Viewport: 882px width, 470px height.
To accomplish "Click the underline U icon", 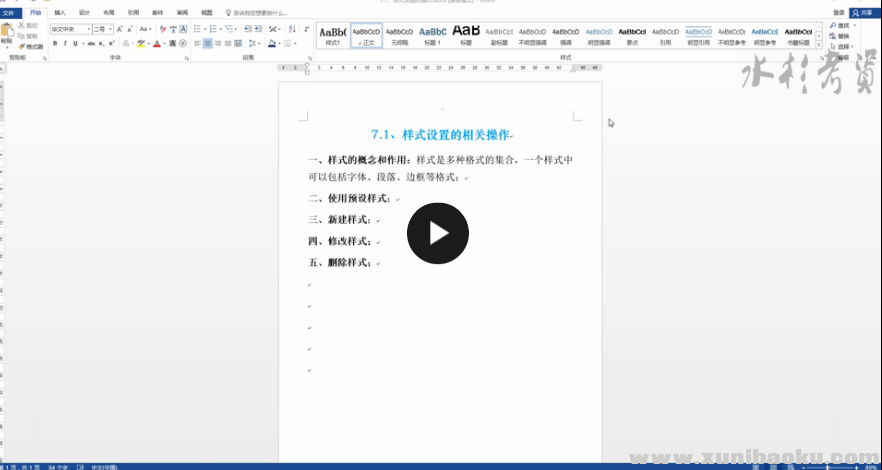I will (x=77, y=44).
